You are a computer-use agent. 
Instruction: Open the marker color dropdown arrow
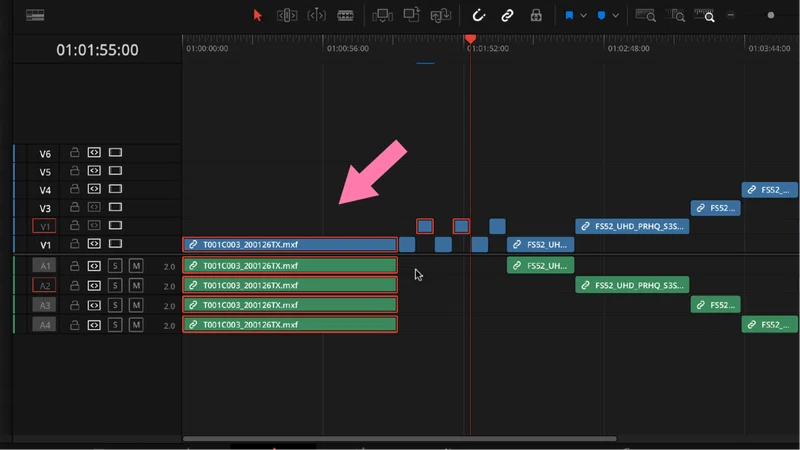616,16
